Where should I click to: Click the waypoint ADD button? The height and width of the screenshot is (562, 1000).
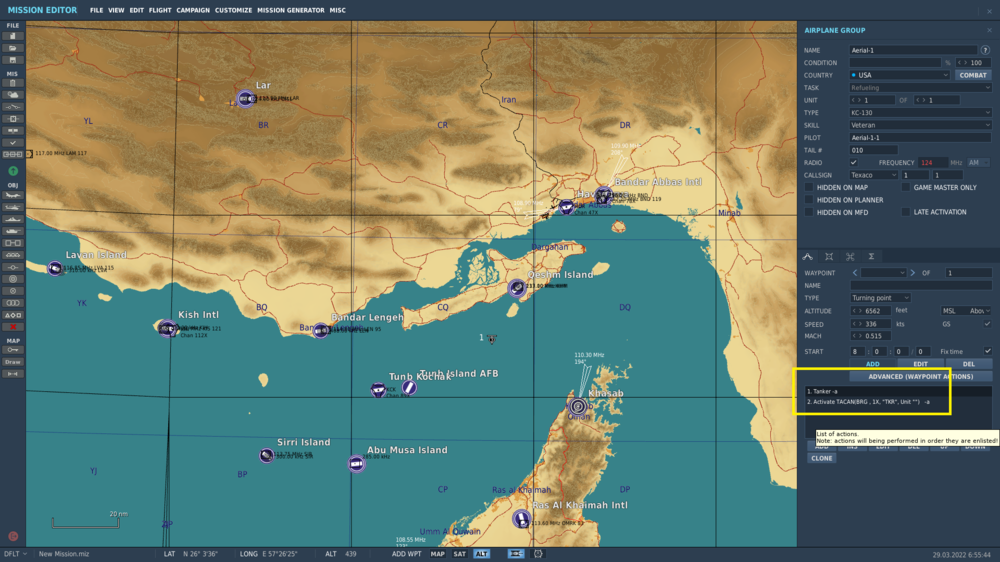pos(872,364)
